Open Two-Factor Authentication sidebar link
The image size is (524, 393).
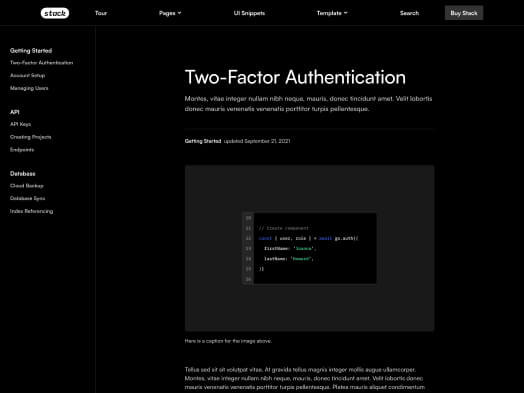41,63
